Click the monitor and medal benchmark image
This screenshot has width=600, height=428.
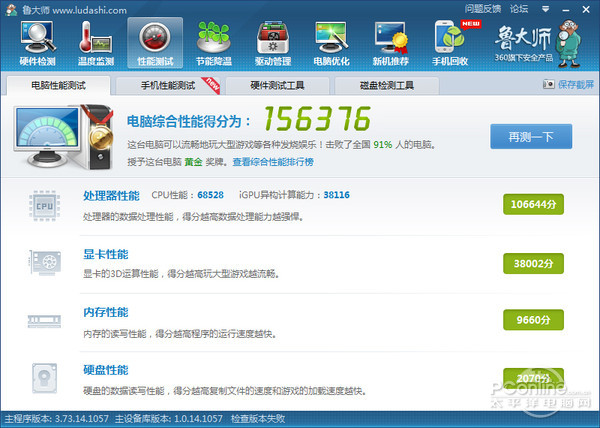[x=64, y=137]
